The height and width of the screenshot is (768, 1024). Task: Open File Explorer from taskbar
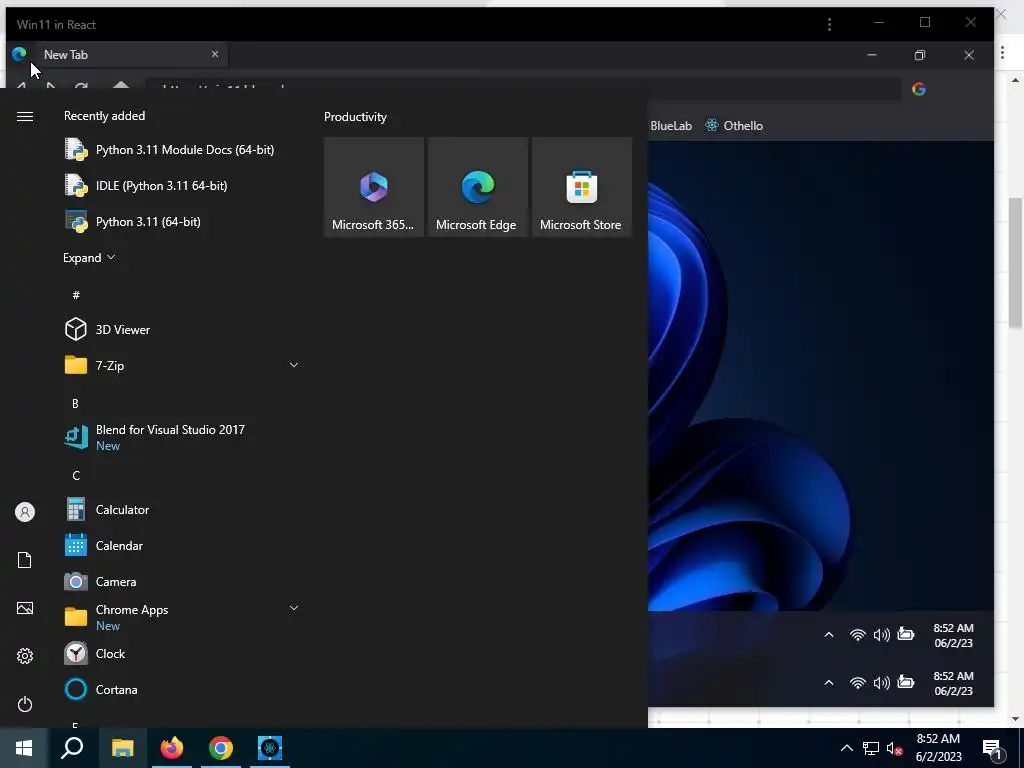122,748
